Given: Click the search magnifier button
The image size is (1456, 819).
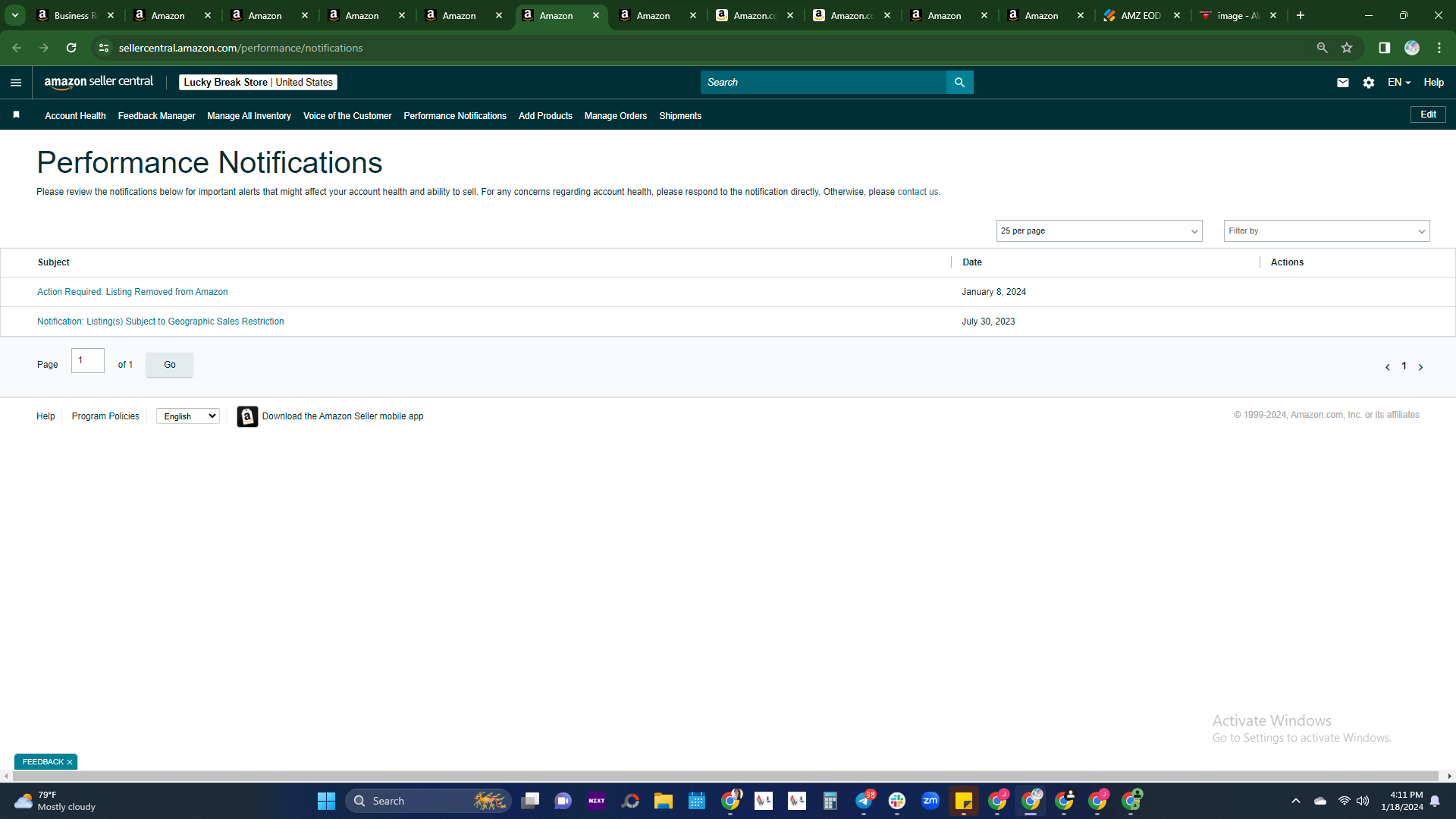Looking at the screenshot, I should 959,83.
